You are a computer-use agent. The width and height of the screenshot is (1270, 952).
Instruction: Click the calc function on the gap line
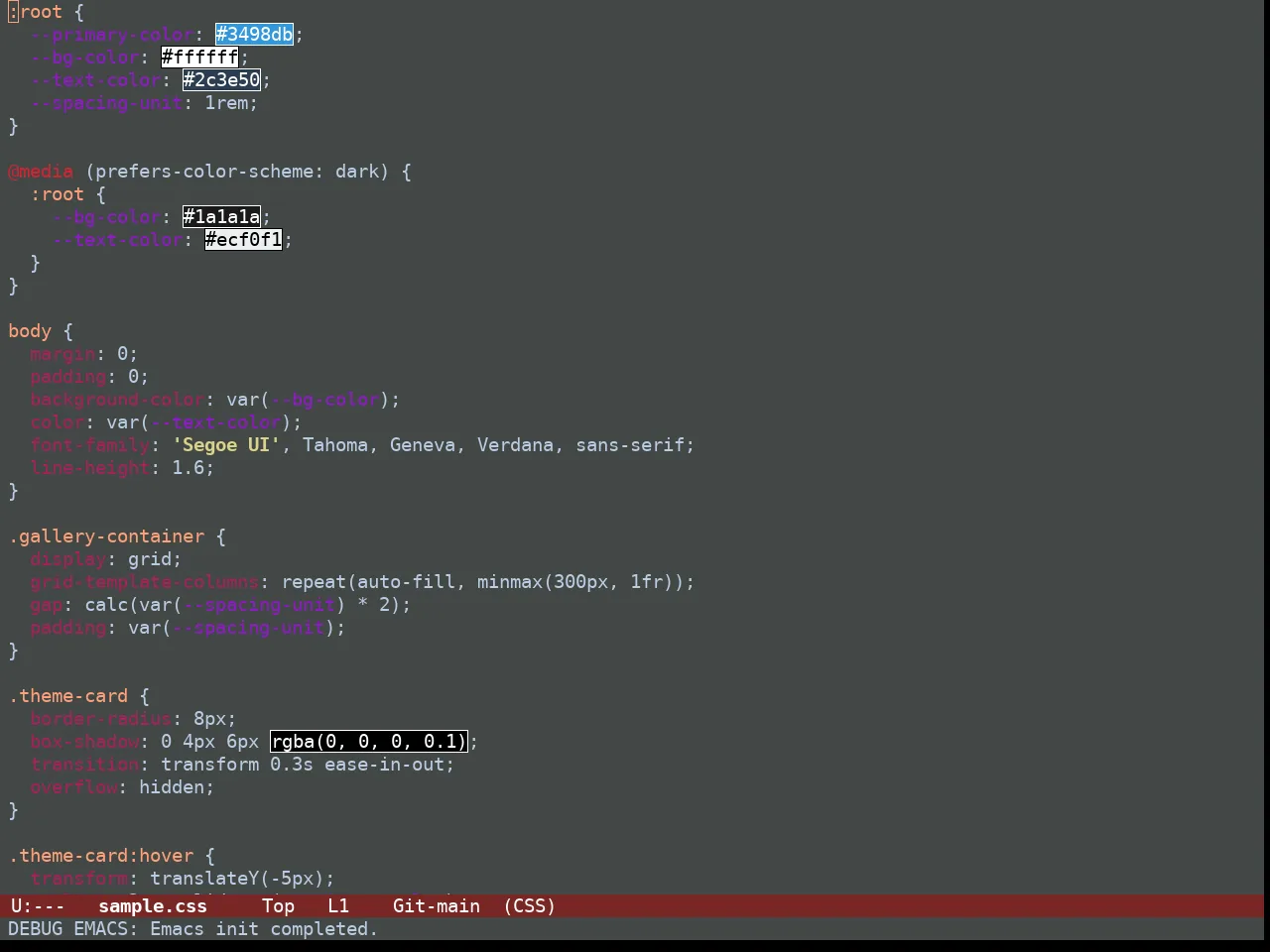pos(106,605)
